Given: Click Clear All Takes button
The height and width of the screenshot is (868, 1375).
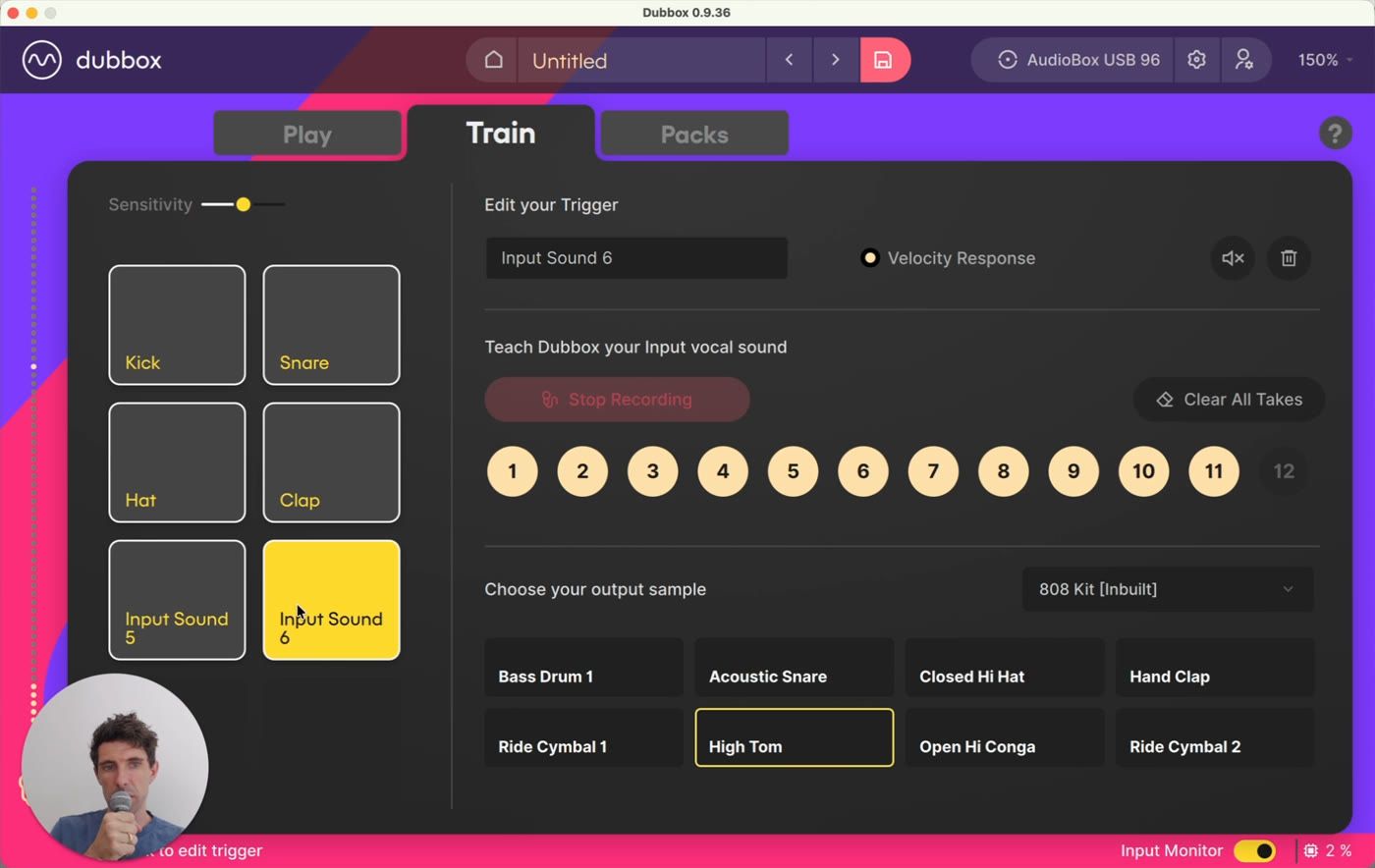Looking at the screenshot, I should (x=1229, y=400).
